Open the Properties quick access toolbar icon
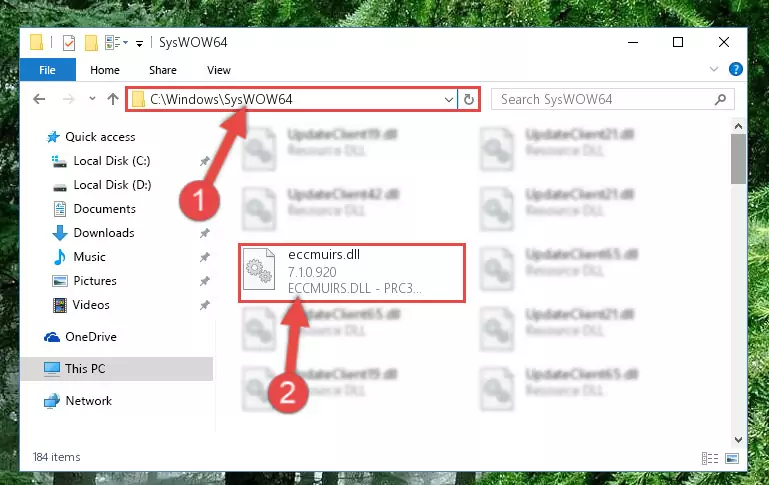 (x=69, y=43)
